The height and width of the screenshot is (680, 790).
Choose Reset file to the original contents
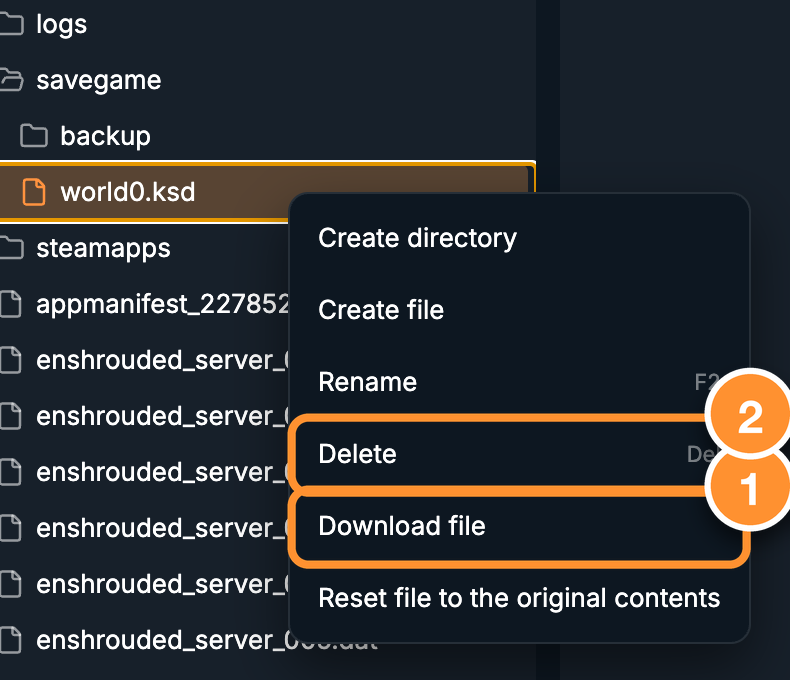point(519,598)
